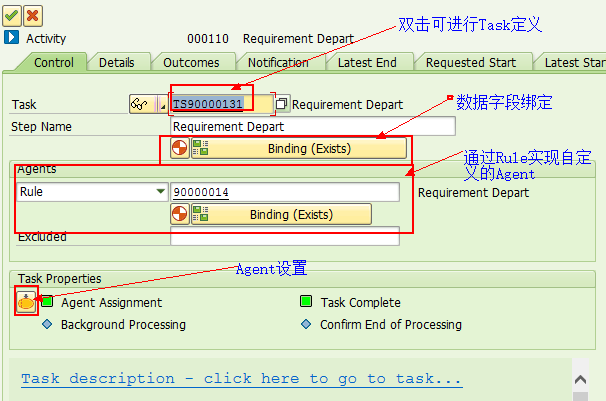Open the Agent Assignment settings icon
The height and width of the screenshot is (401, 606).
click(x=26, y=302)
